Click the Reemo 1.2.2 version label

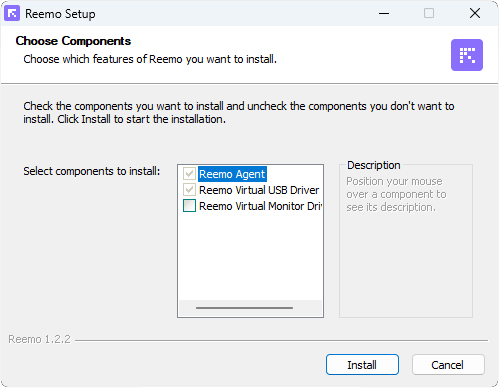point(39,339)
